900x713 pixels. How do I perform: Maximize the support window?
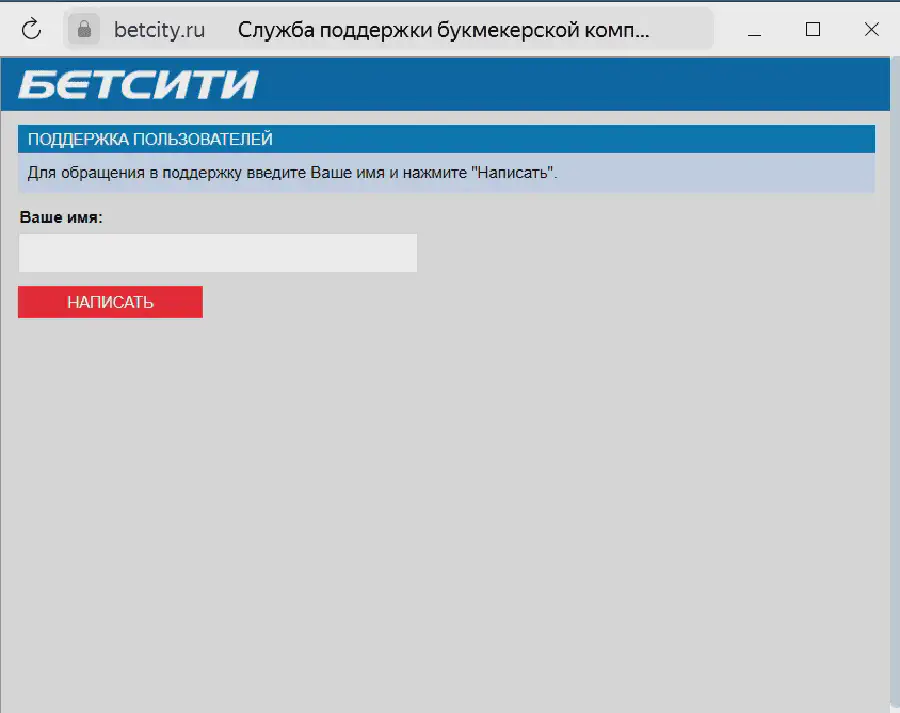tap(813, 29)
